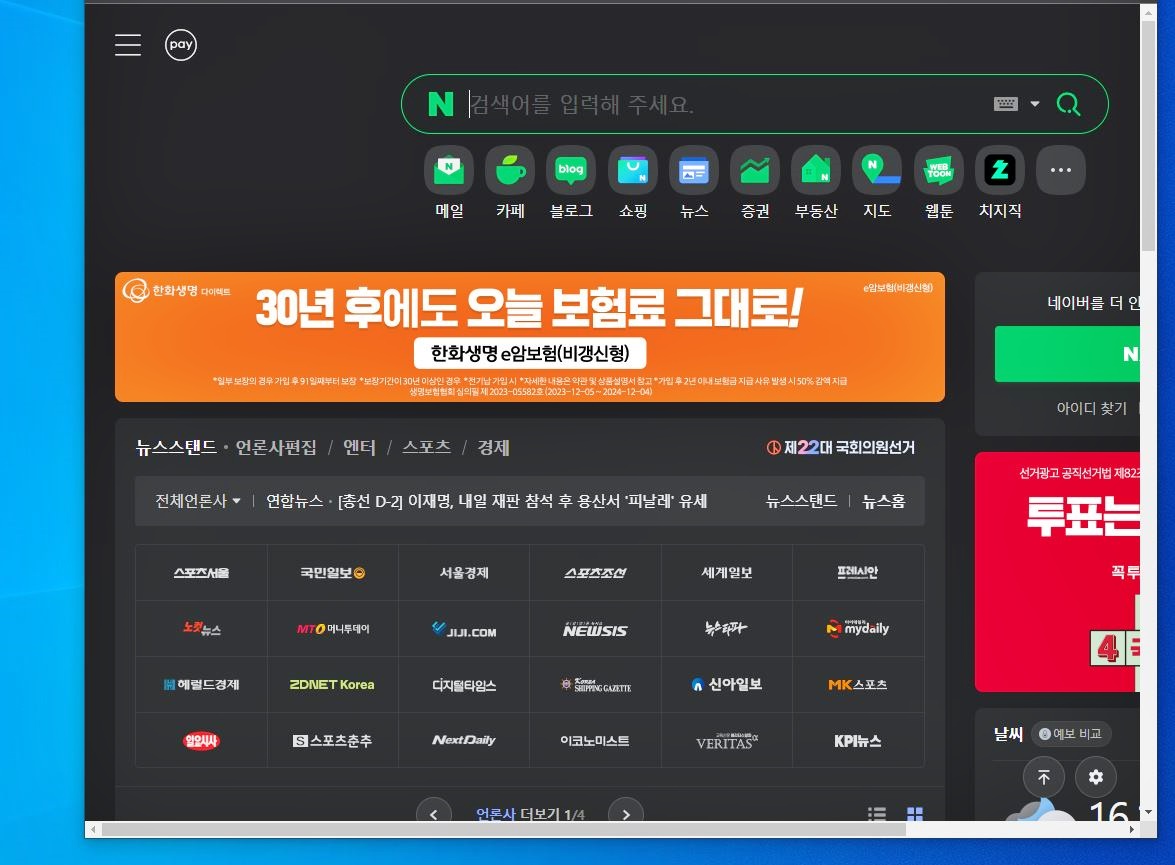This screenshot has width=1175, height=865.
Task: Open the 카페 (Cafe) shortcut icon
Action: [510, 170]
